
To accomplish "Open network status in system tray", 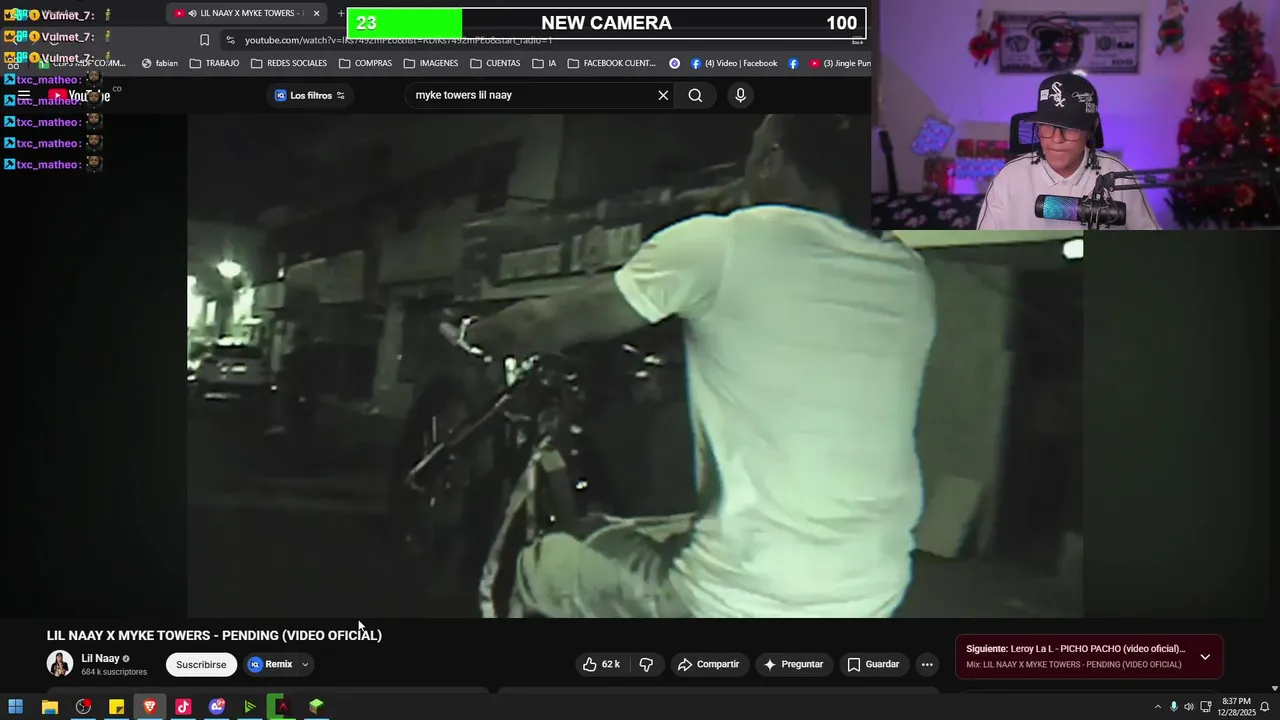I will tap(1205, 707).
